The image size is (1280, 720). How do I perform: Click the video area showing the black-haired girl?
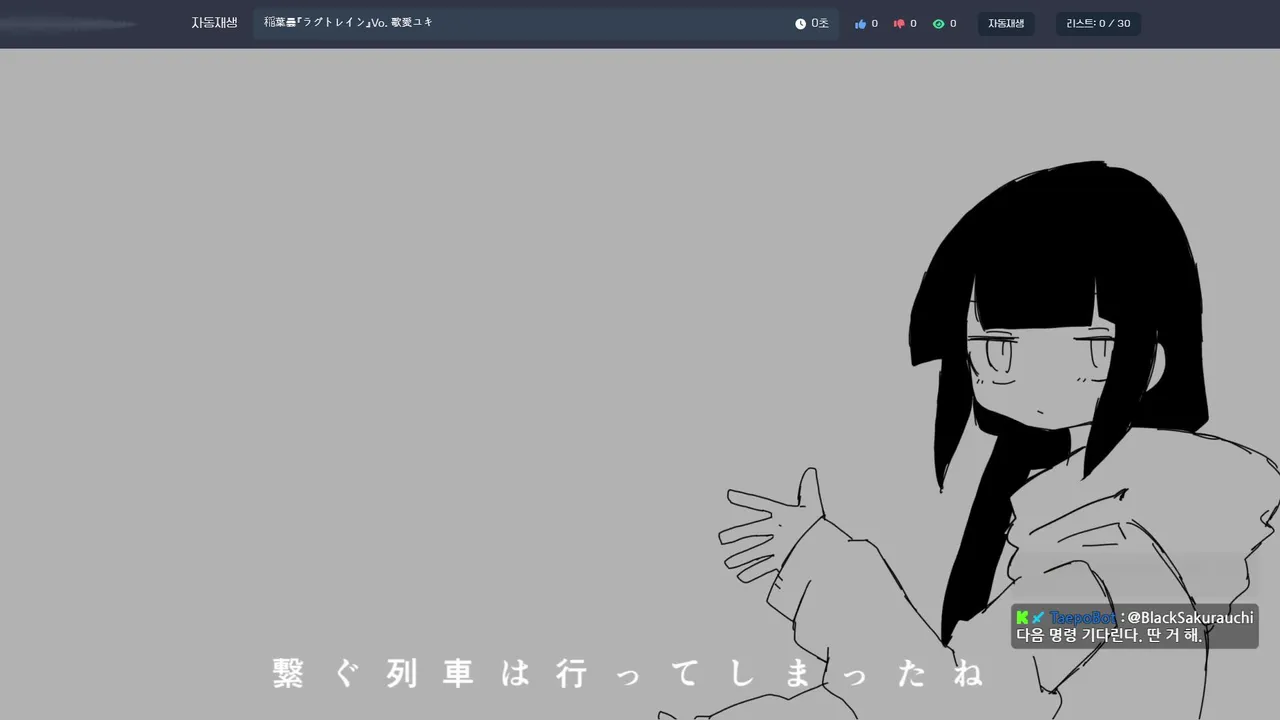pyautogui.click(x=640, y=384)
